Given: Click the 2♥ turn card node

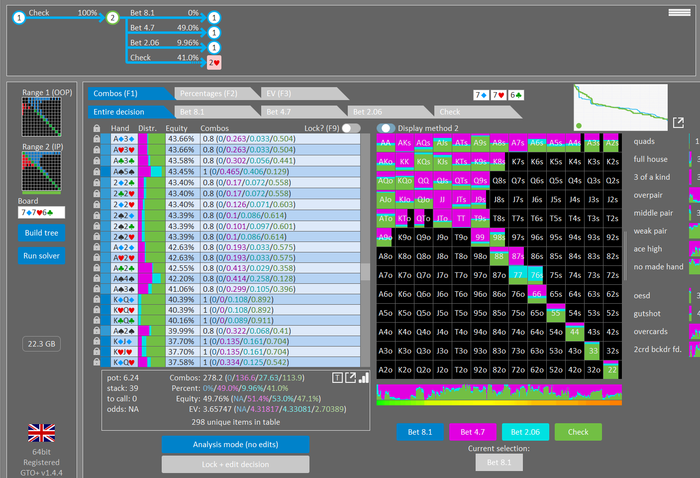Looking at the screenshot, I should 214,62.
